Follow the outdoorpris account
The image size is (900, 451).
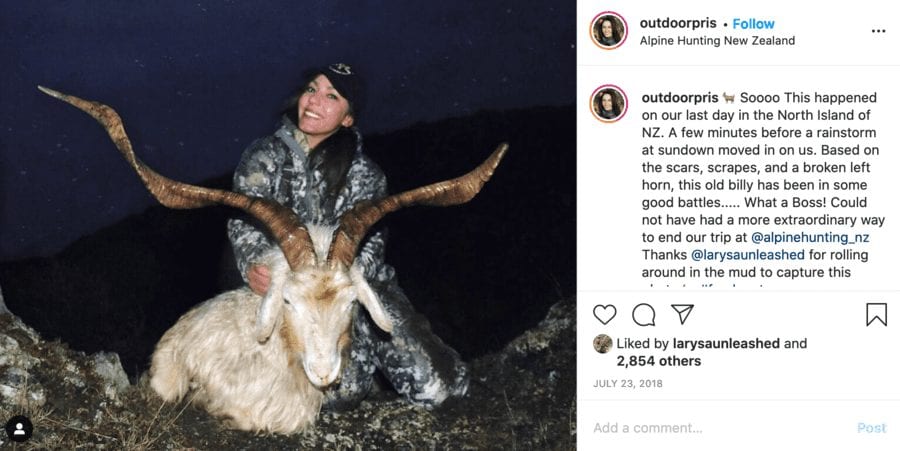(753, 23)
